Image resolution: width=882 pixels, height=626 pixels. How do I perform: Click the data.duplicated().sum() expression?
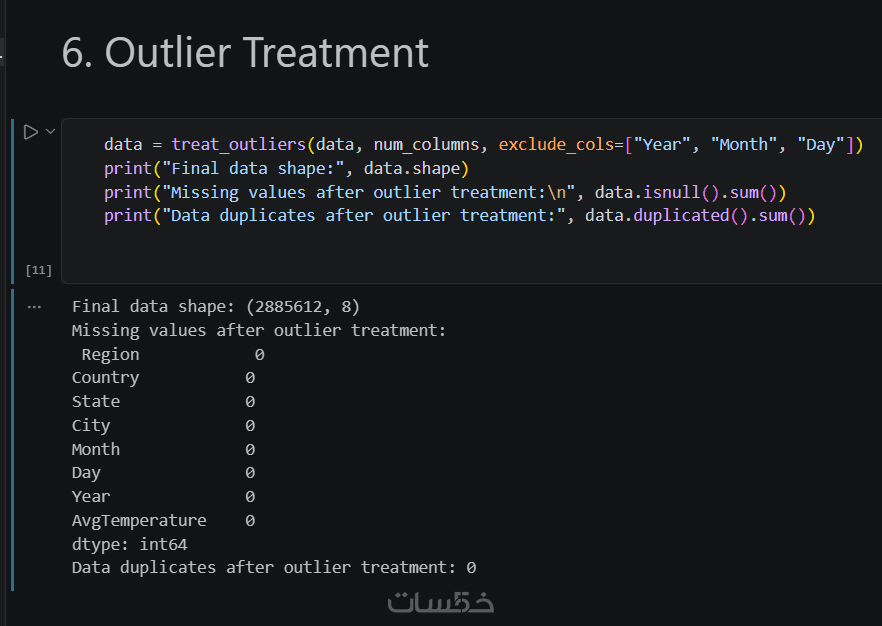(695, 216)
